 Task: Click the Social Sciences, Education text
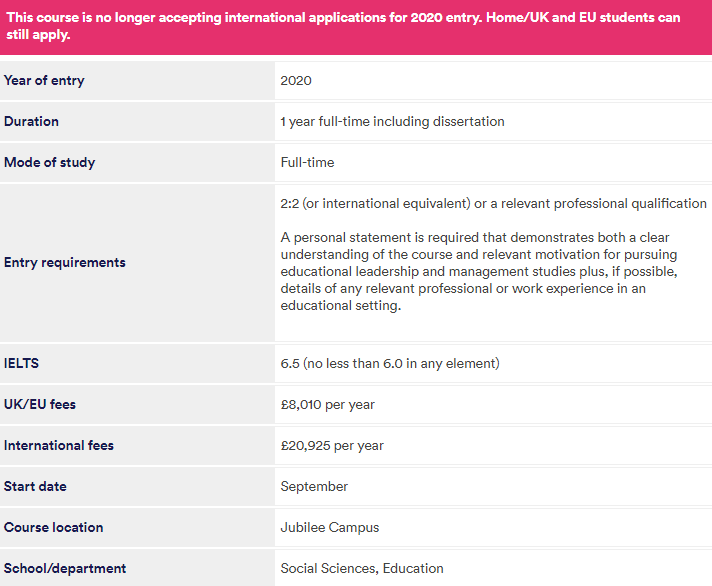coord(362,568)
